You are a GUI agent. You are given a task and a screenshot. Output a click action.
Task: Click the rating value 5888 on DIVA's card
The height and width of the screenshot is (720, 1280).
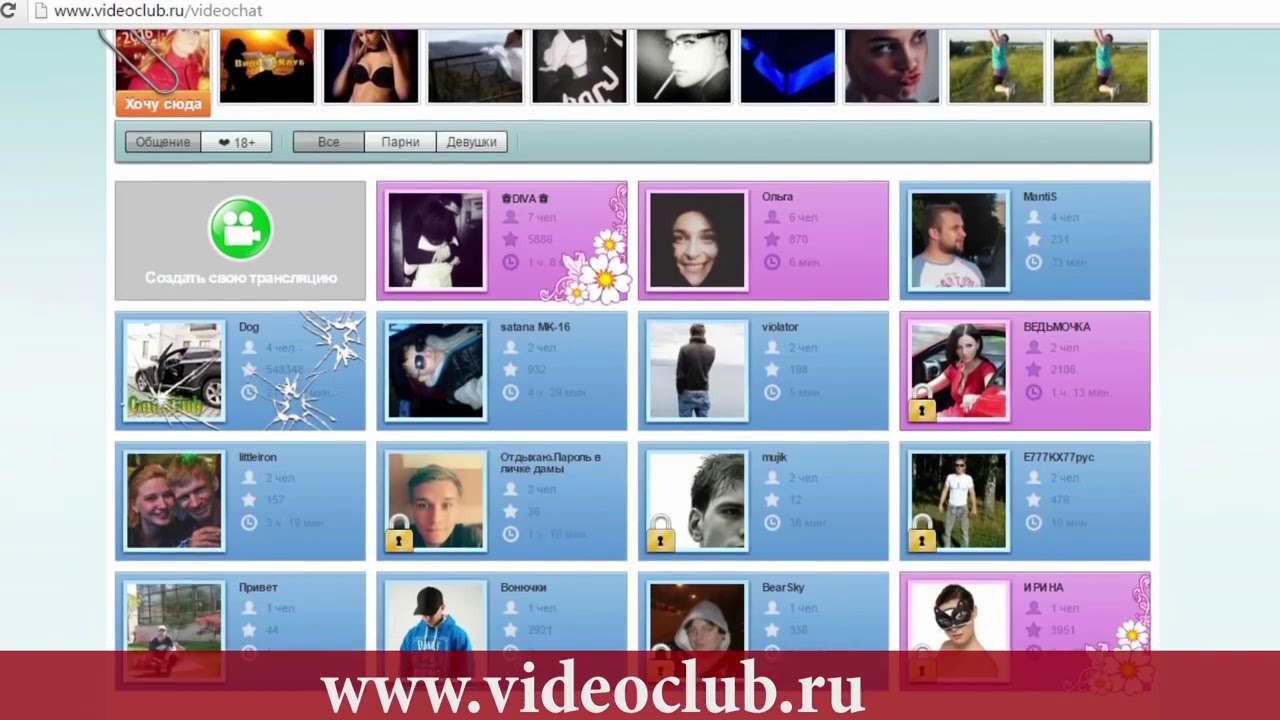[x=540, y=240]
